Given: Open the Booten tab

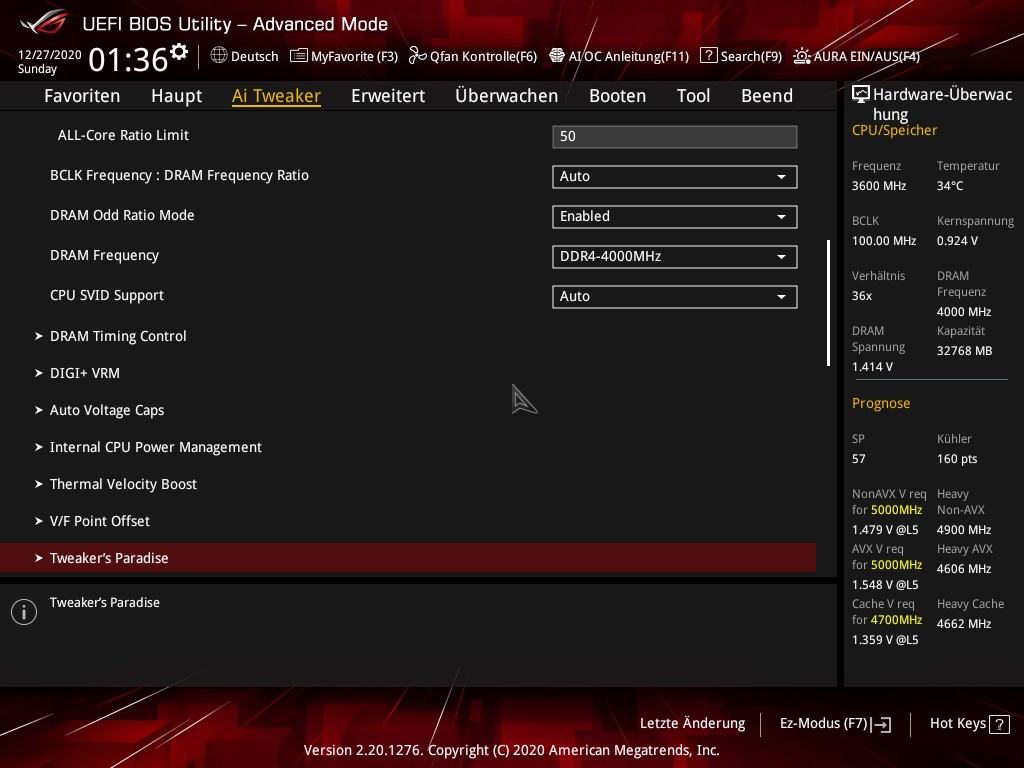Looking at the screenshot, I should 618,96.
